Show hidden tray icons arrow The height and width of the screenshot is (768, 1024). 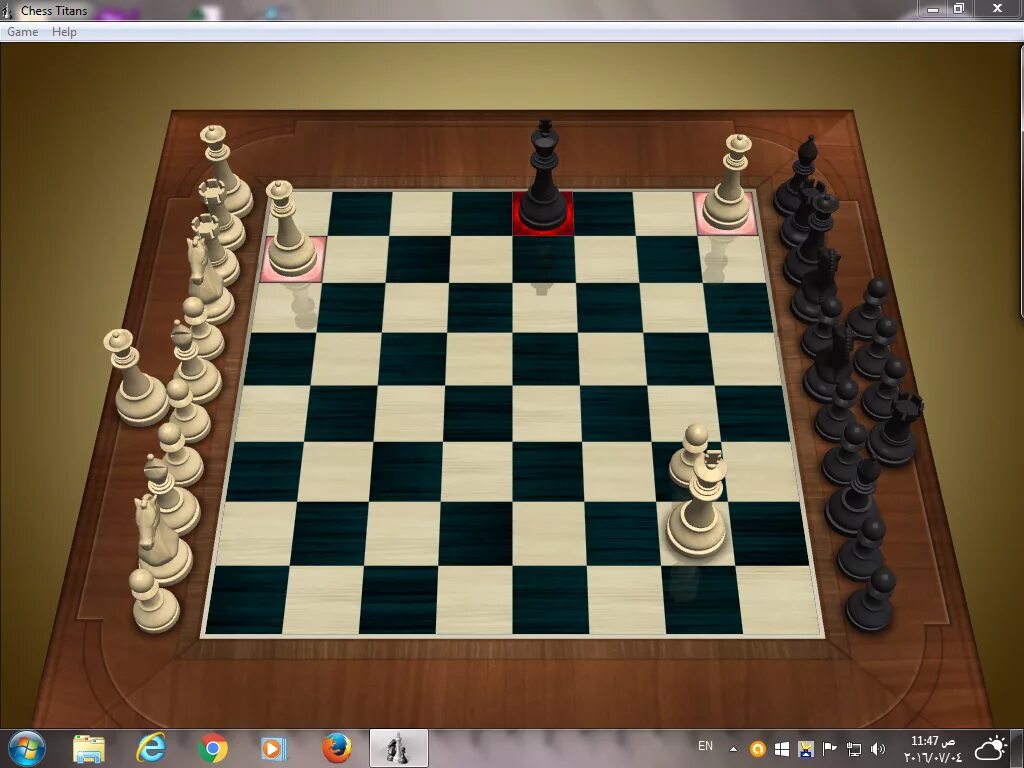[x=733, y=749]
